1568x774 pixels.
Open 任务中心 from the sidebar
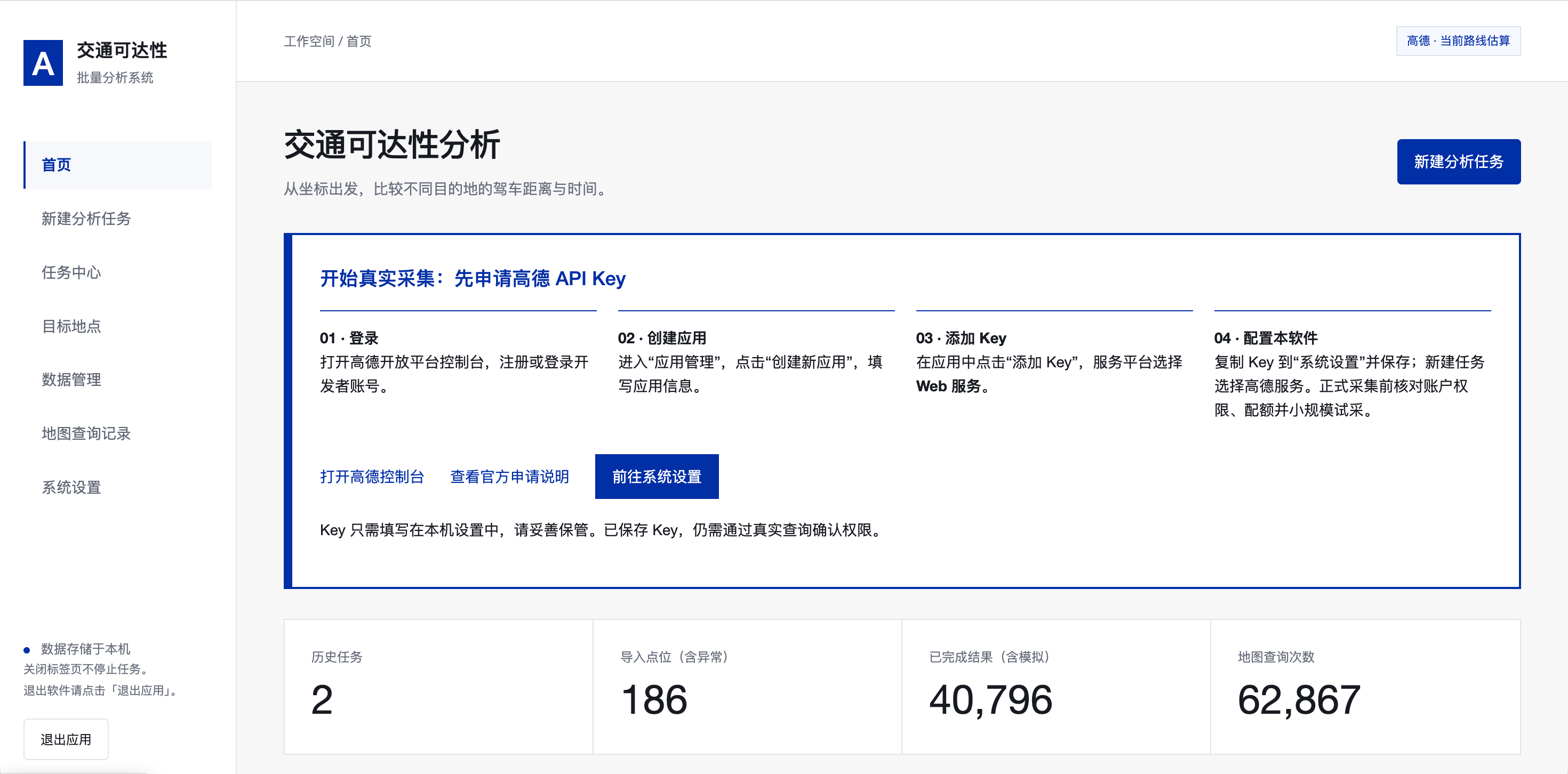(x=118, y=272)
